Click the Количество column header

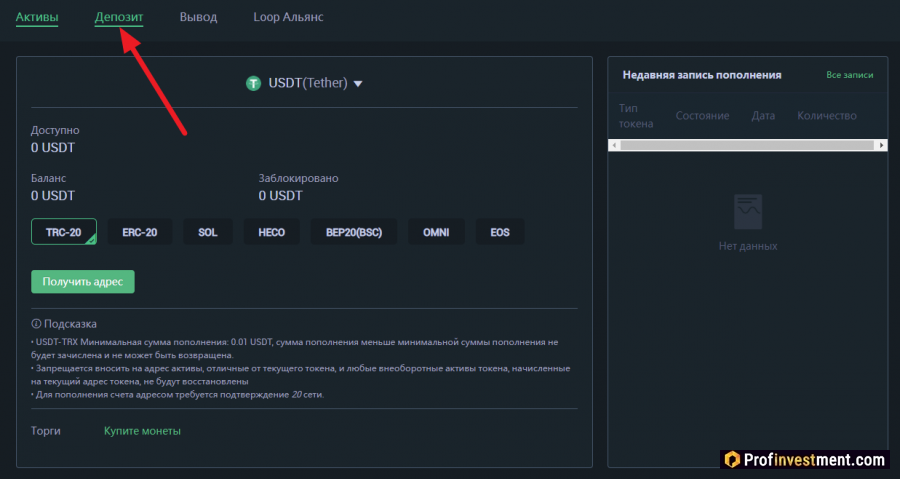827,116
